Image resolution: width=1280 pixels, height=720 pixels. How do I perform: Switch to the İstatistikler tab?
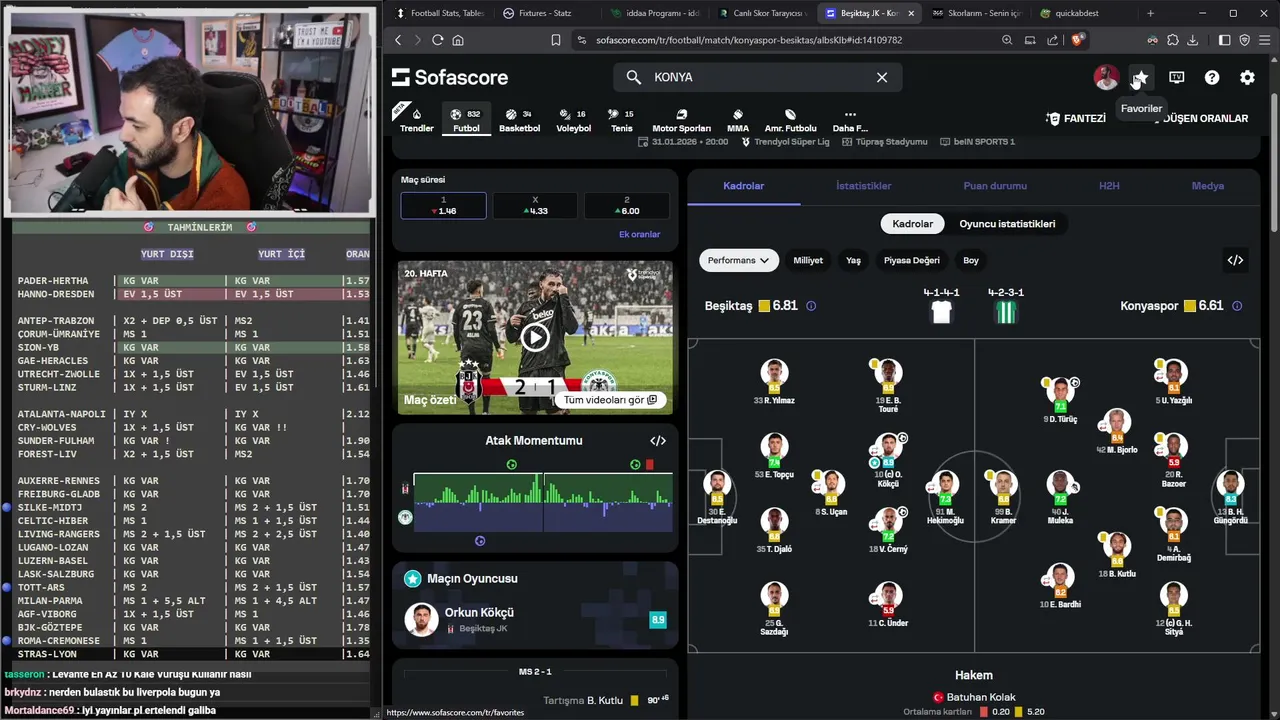863,186
